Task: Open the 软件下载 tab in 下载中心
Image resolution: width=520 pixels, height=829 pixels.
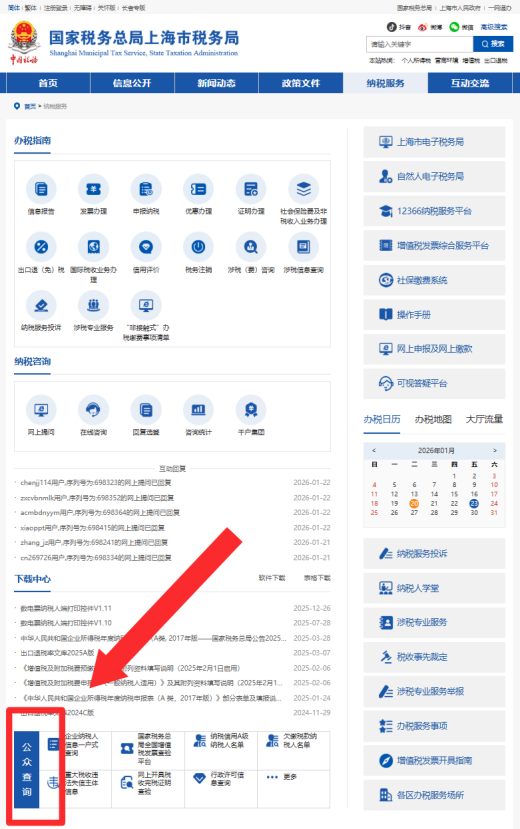Action: [x=272, y=578]
